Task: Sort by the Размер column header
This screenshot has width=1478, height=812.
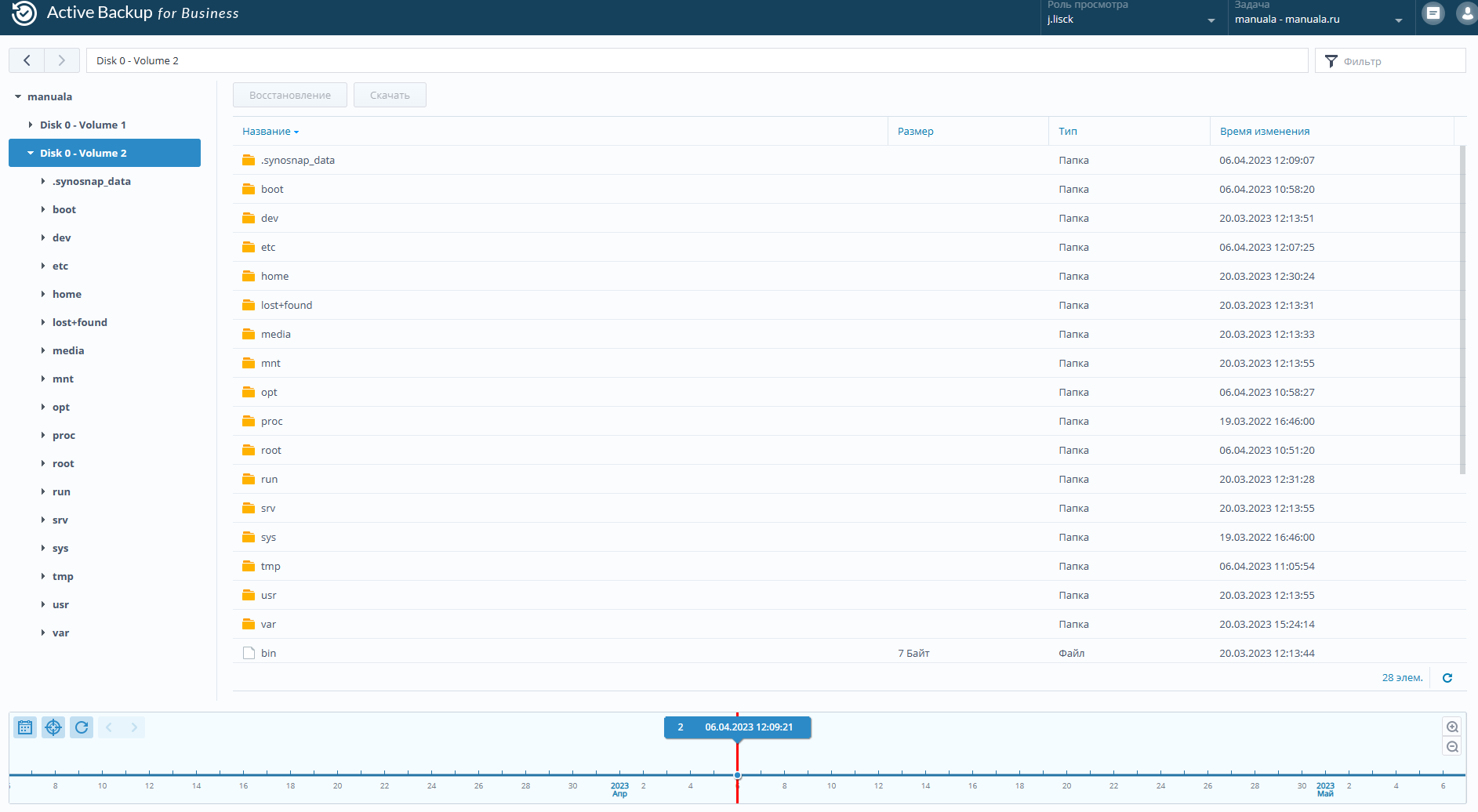Action: coord(915,131)
